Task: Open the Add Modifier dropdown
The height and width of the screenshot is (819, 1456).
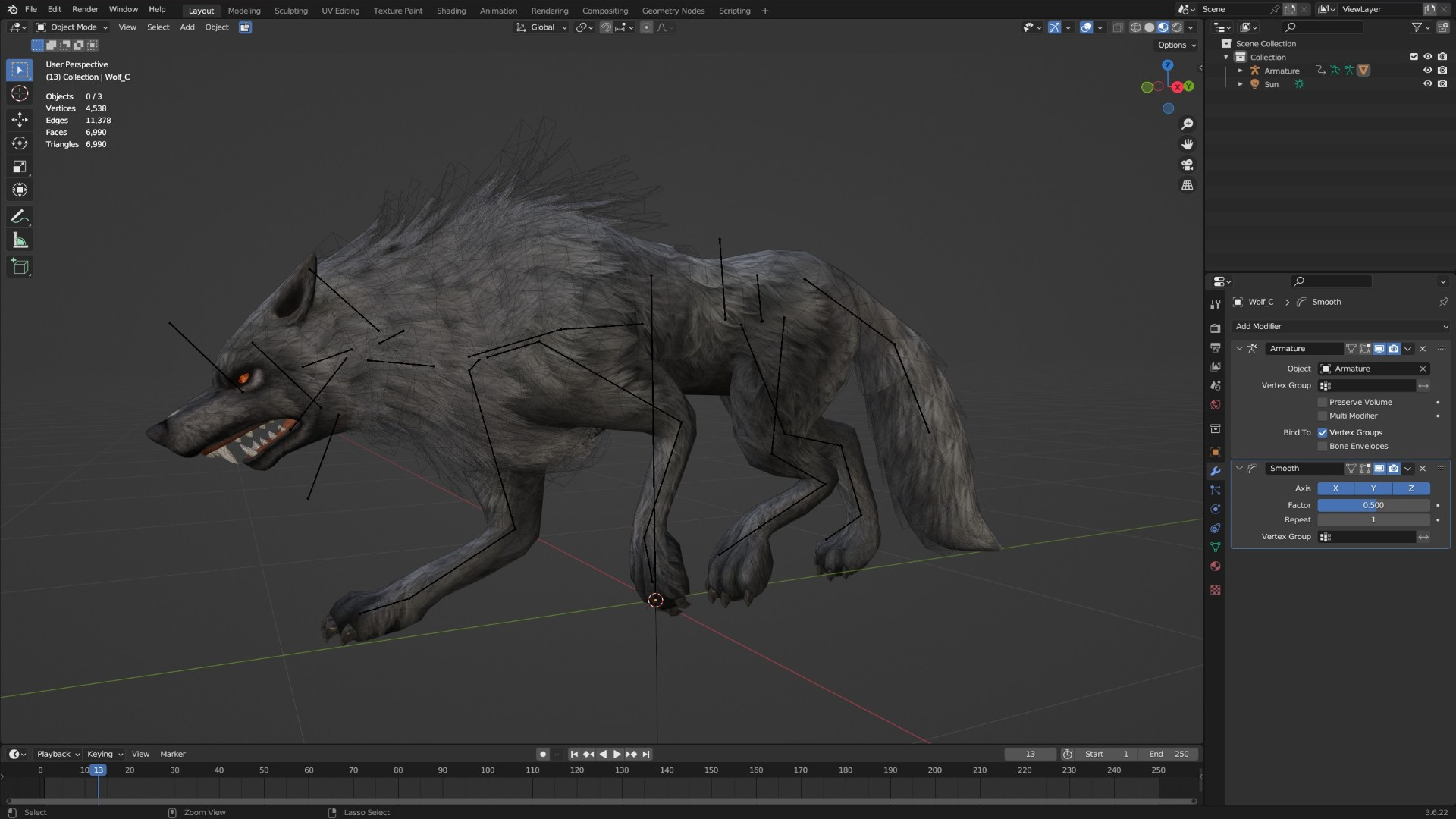Action: [1341, 327]
